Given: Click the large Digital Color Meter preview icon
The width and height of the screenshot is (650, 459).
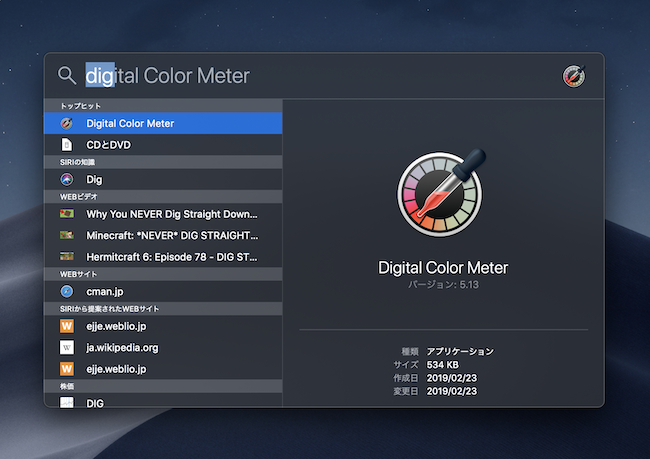Looking at the screenshot, I should click(442, 193).
